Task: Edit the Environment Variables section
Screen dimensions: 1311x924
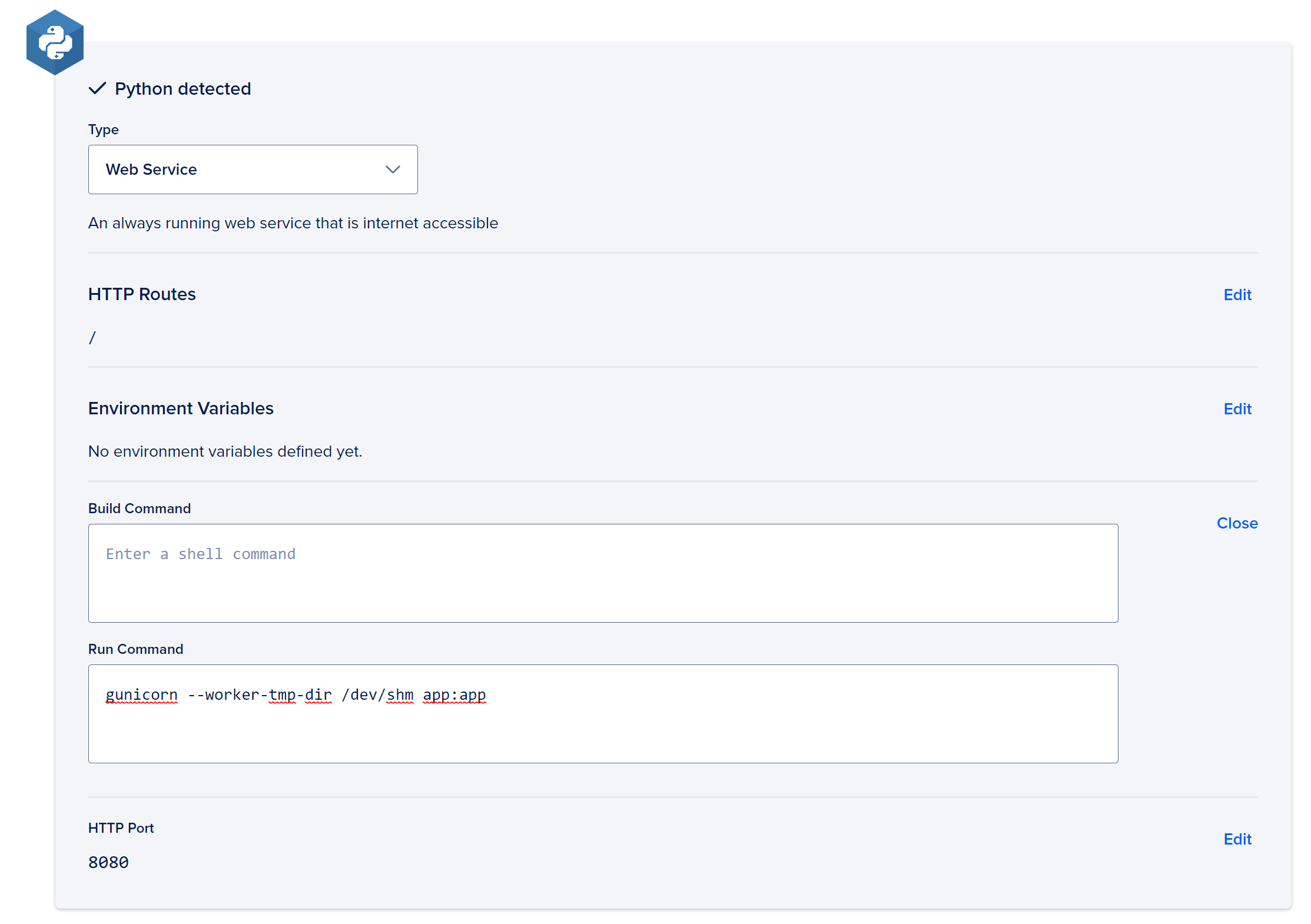Action: coord(1237,408)
